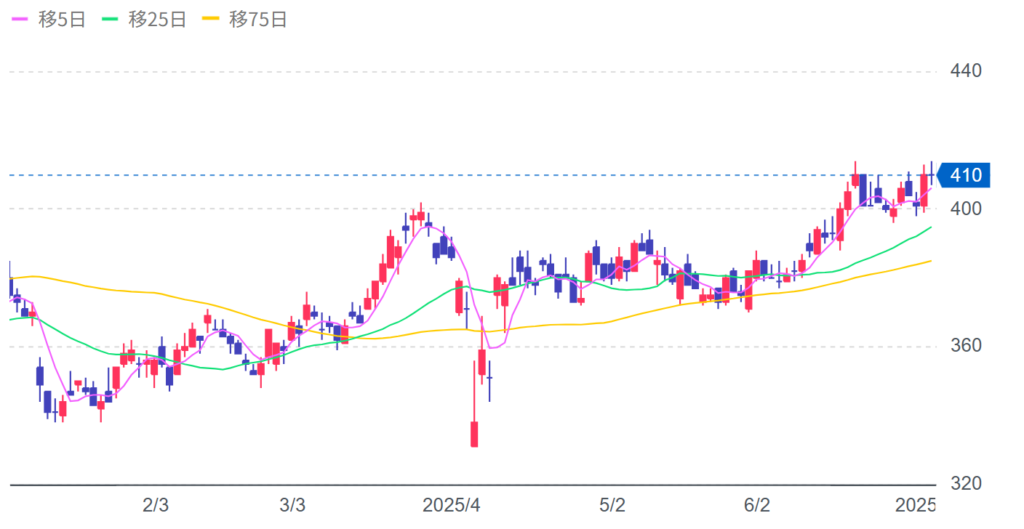Screen dimensions: 1024x529
Task: Select the 400 price axis label
Action: tap(965, 209)
